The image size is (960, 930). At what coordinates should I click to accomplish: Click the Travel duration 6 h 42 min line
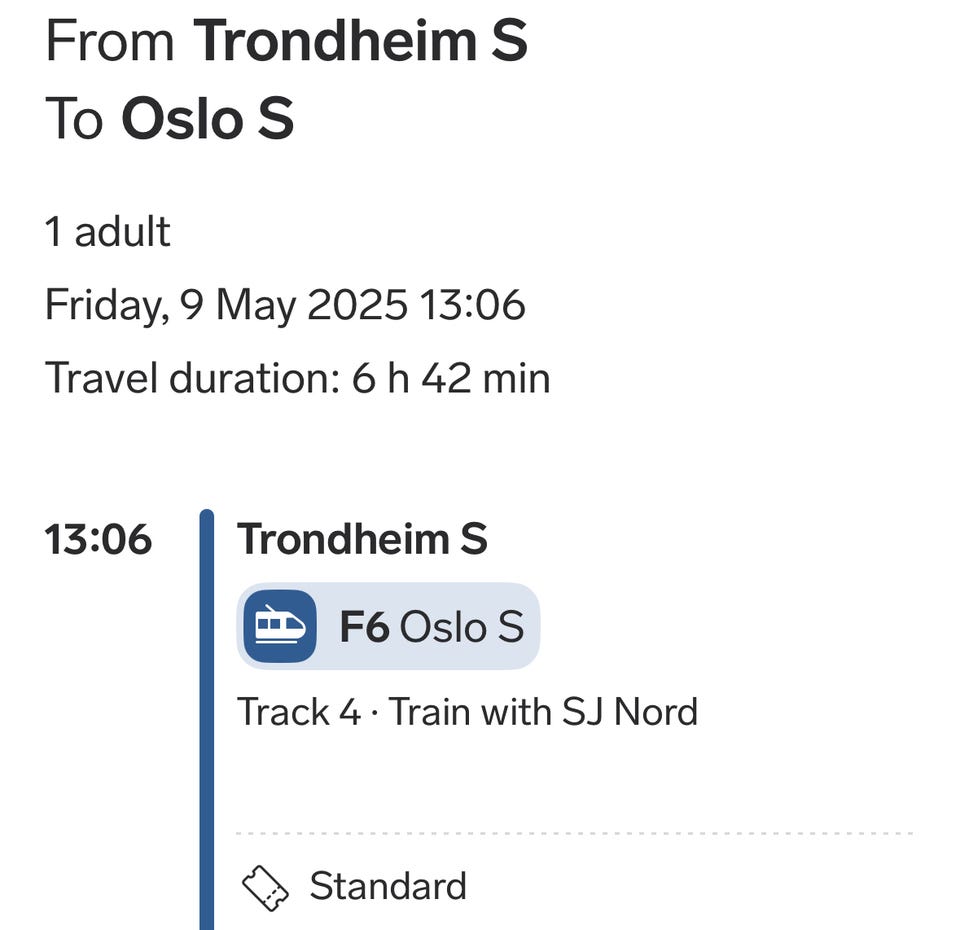coord(297,378)
